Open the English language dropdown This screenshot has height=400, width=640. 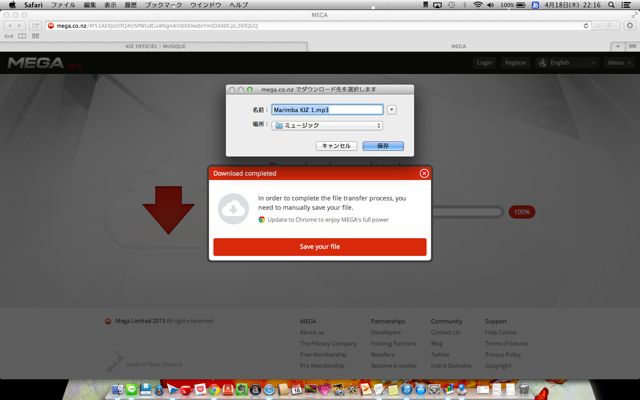click(568, 63)
